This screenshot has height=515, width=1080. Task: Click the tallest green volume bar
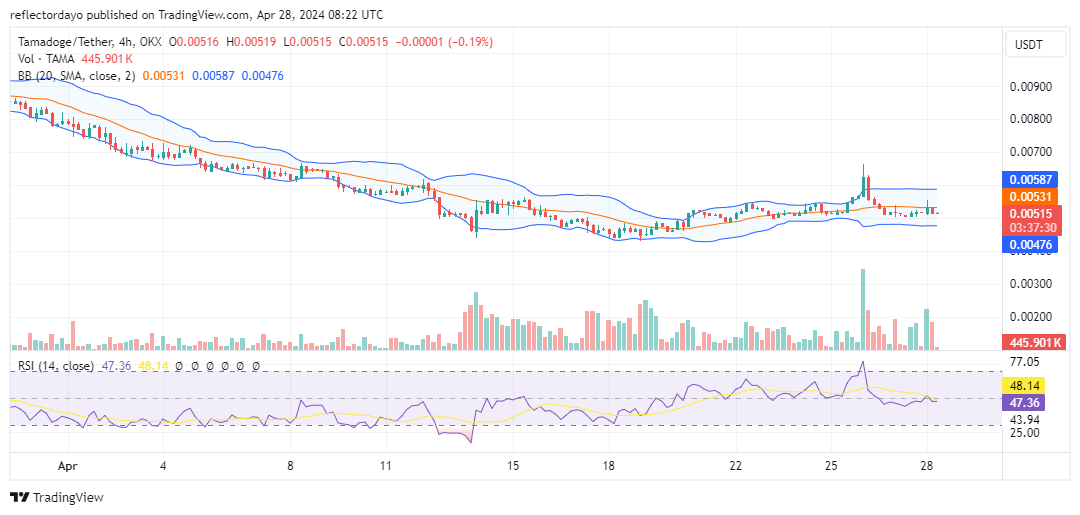863,310
